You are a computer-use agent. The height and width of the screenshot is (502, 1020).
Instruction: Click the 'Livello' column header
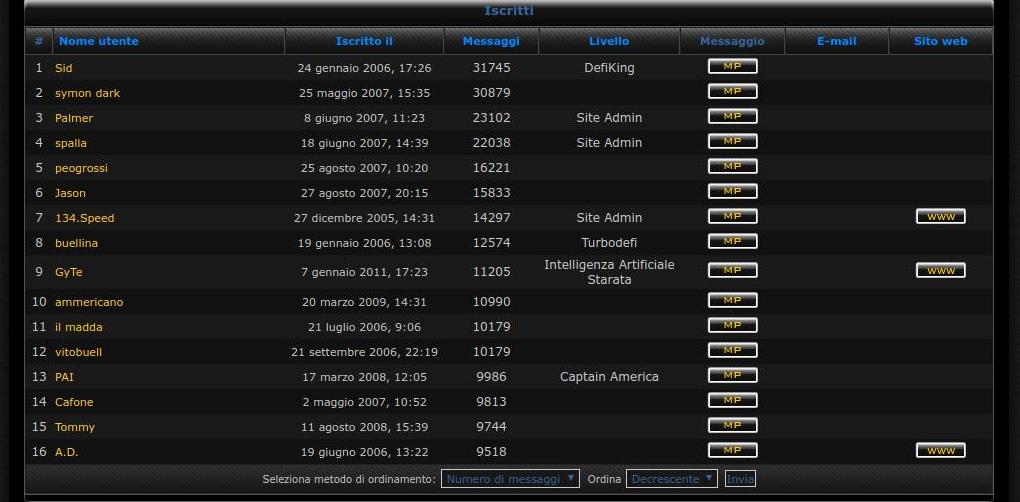tap(609, 41)
